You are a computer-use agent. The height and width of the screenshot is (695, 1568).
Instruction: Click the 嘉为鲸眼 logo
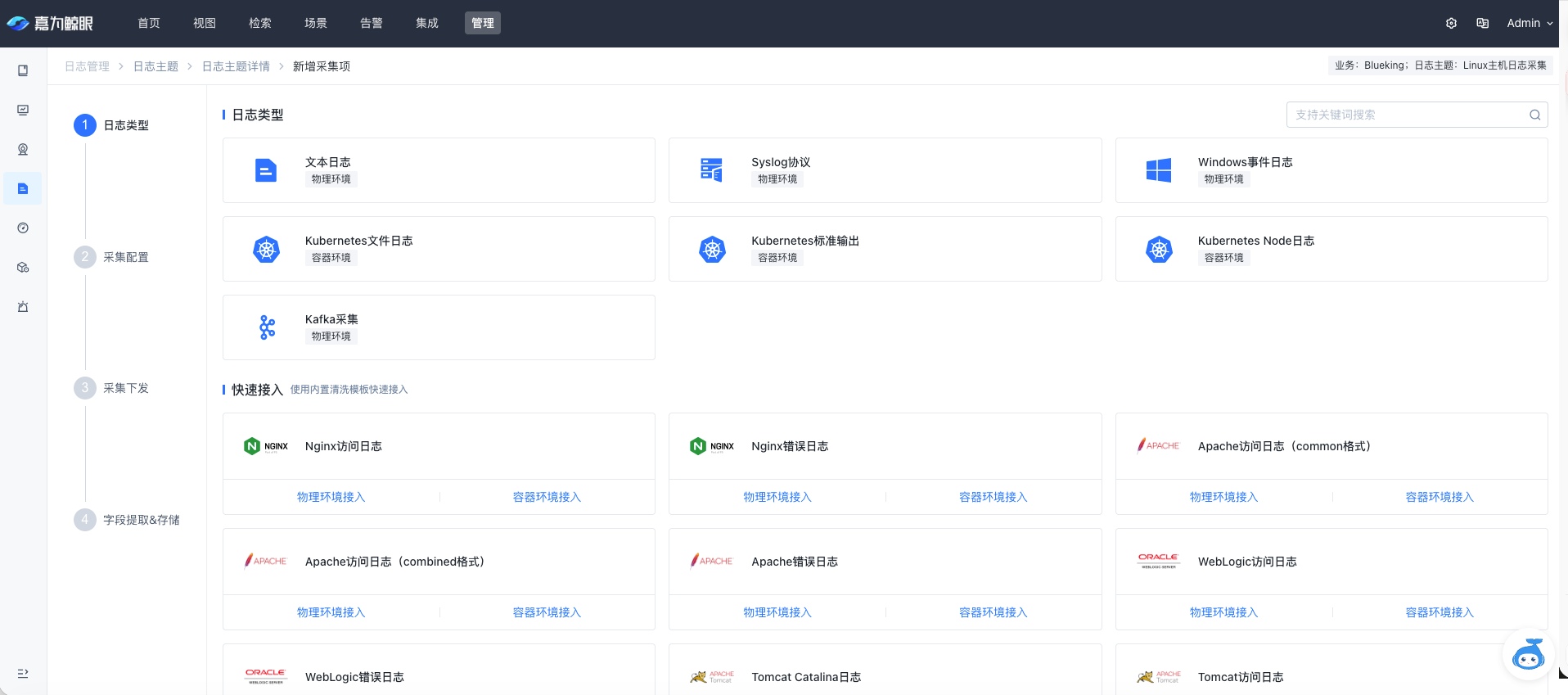point(50,23)
